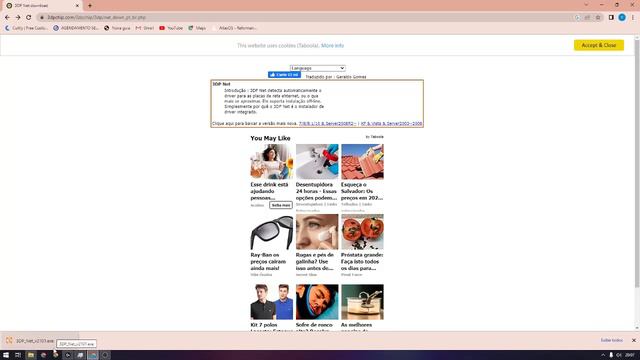Go forward with the browser forward arrow

[x=18, y=18]
